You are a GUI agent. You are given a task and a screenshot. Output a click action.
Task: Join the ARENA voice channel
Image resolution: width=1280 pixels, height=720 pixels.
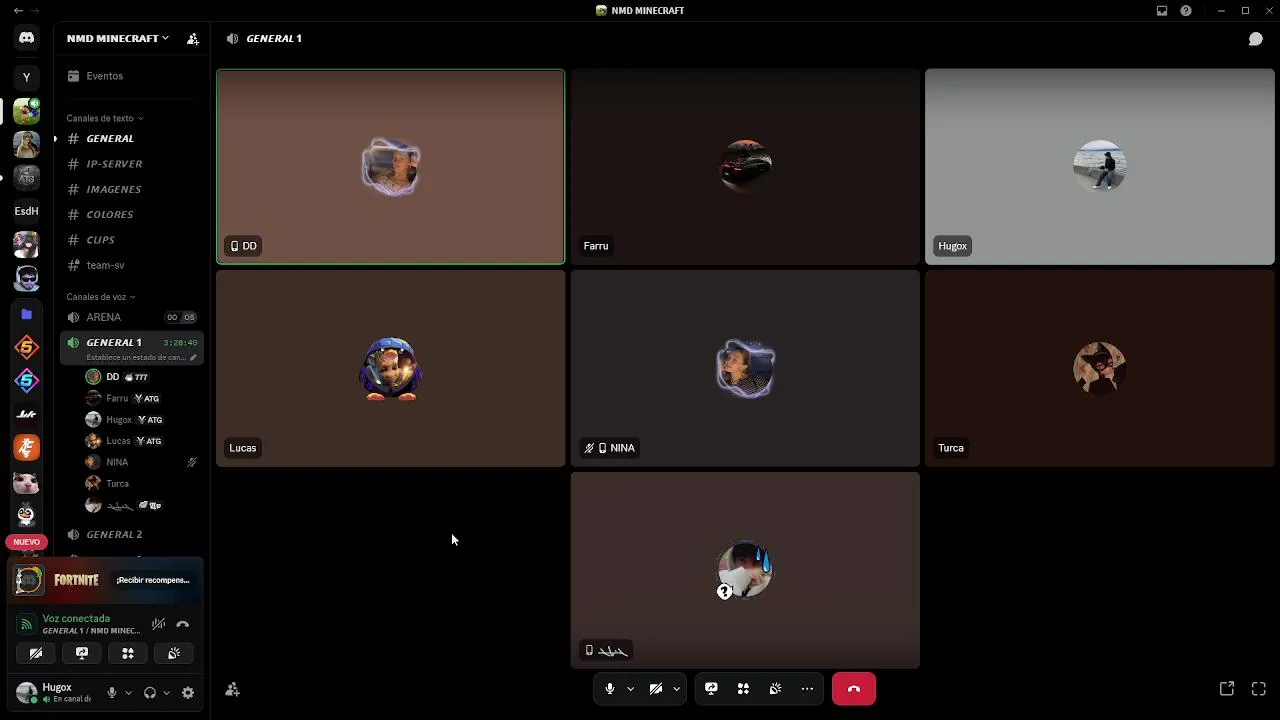click(131, 317)
